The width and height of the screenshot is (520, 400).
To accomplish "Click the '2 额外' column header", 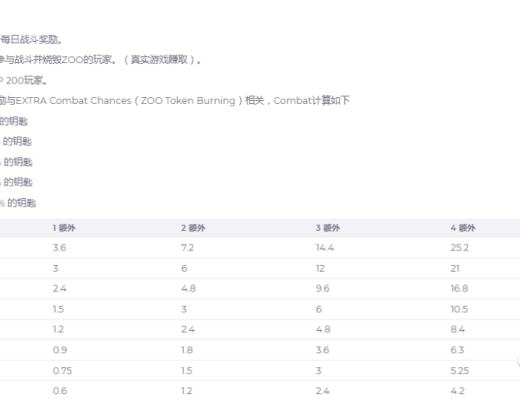I will (x=193, y=228).
